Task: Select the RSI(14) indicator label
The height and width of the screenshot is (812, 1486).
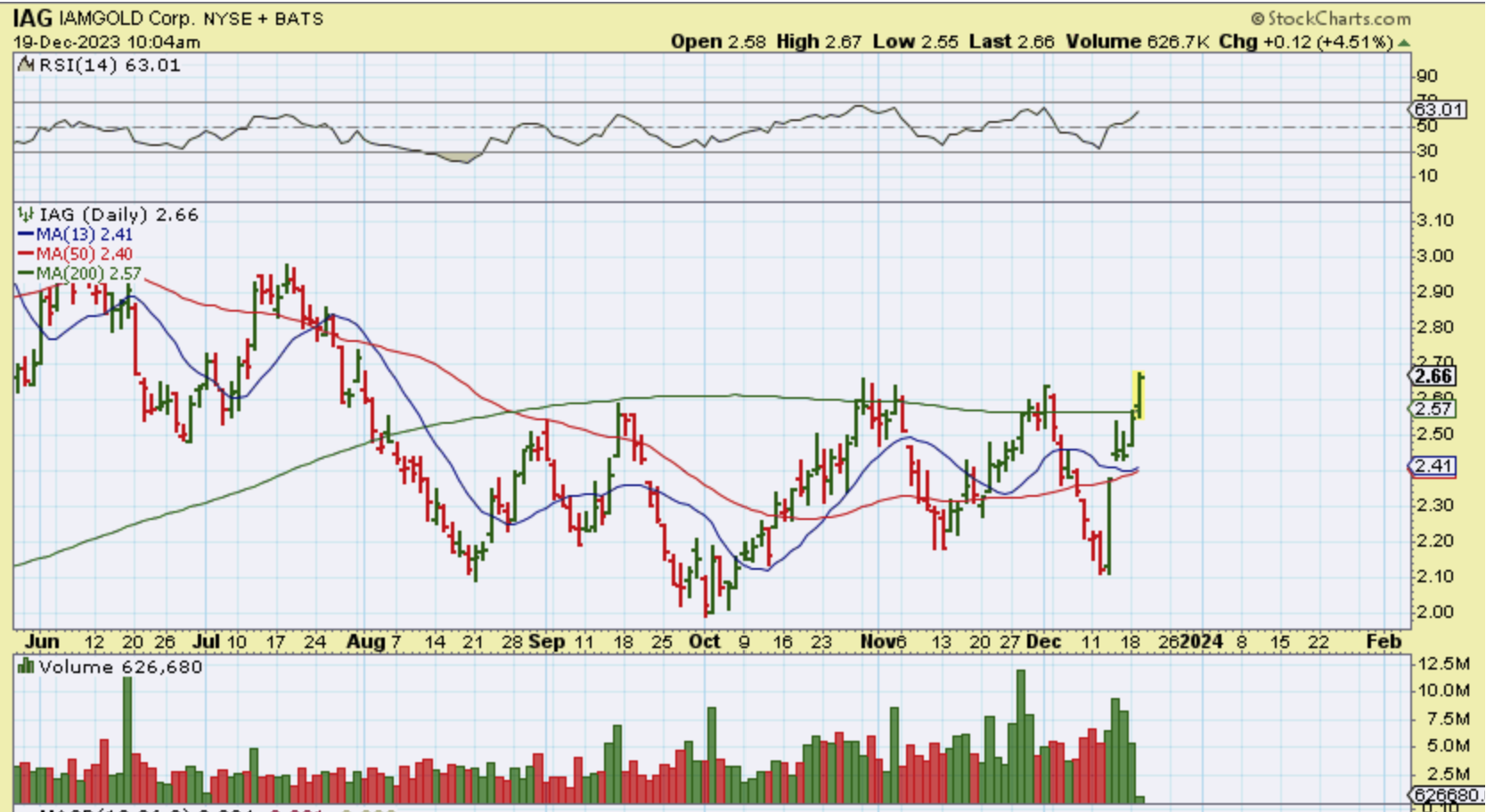Action: click(78, 65)
